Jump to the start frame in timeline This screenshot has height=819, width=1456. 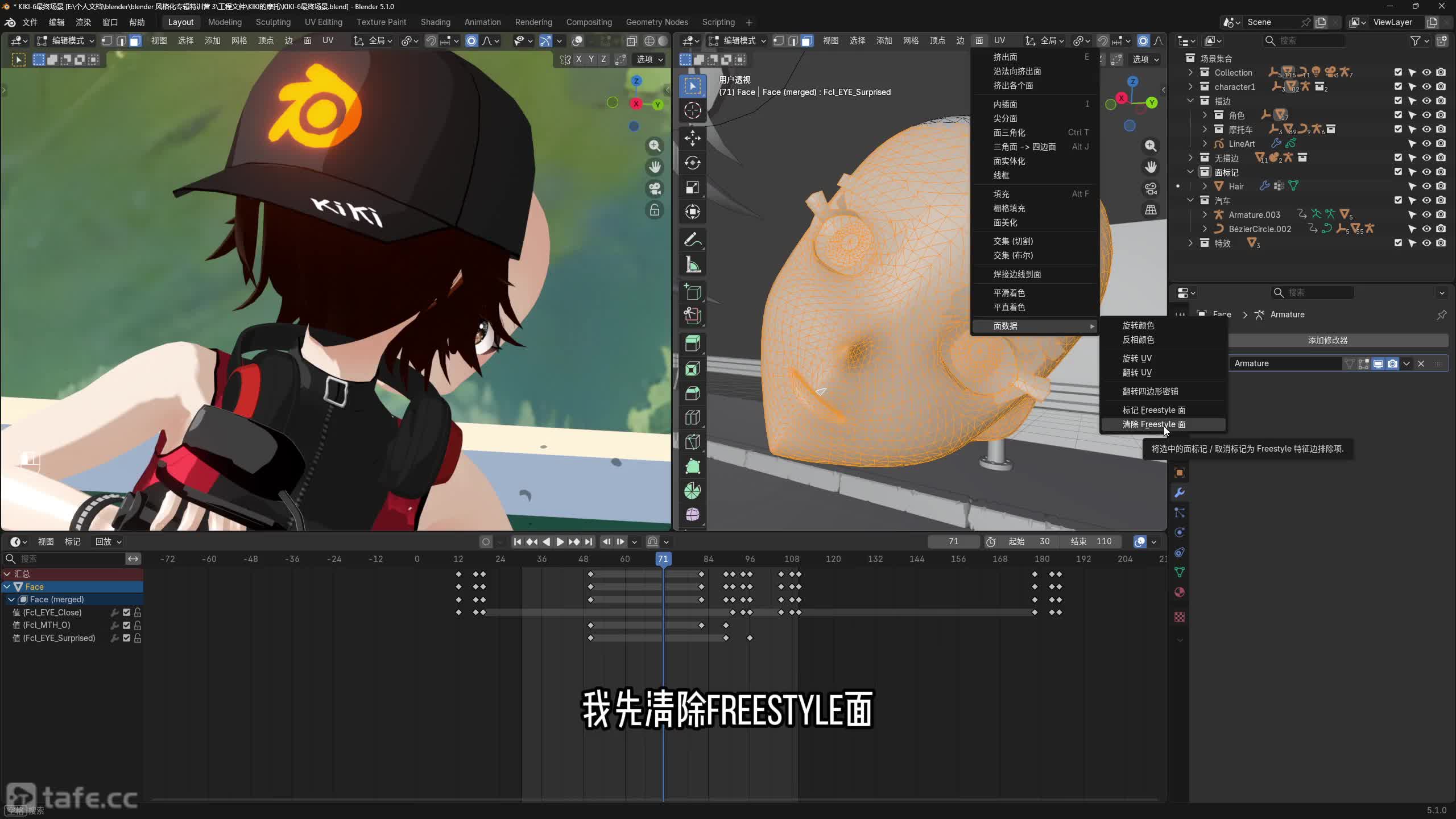[517, 542]
